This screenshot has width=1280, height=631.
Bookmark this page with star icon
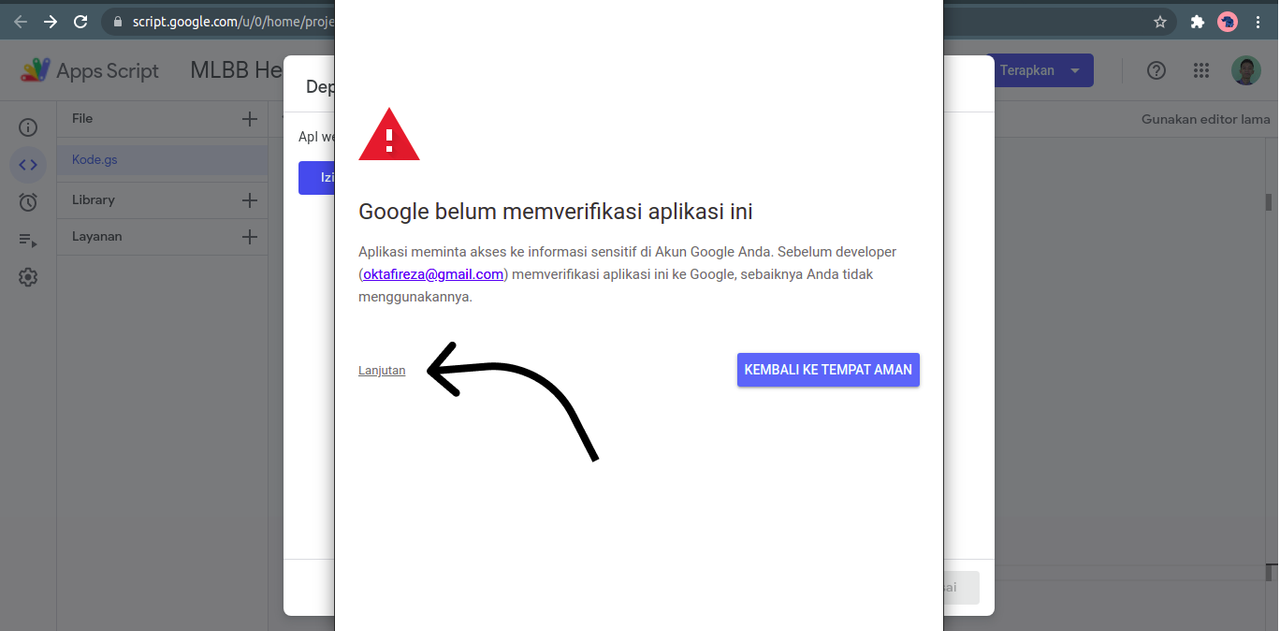click(1160, 21)
